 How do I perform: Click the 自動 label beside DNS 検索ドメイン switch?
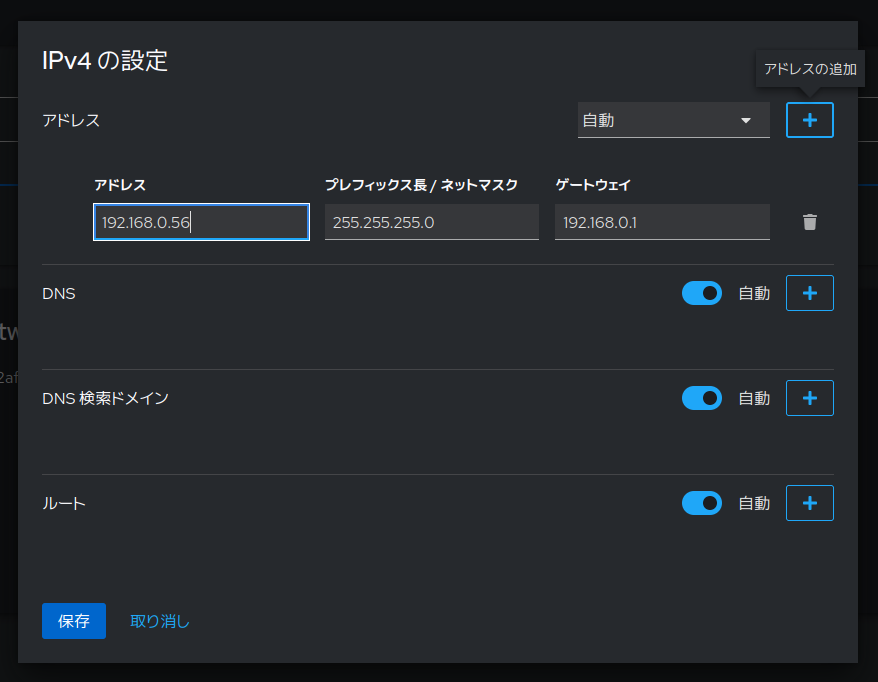tap(754, 398)
